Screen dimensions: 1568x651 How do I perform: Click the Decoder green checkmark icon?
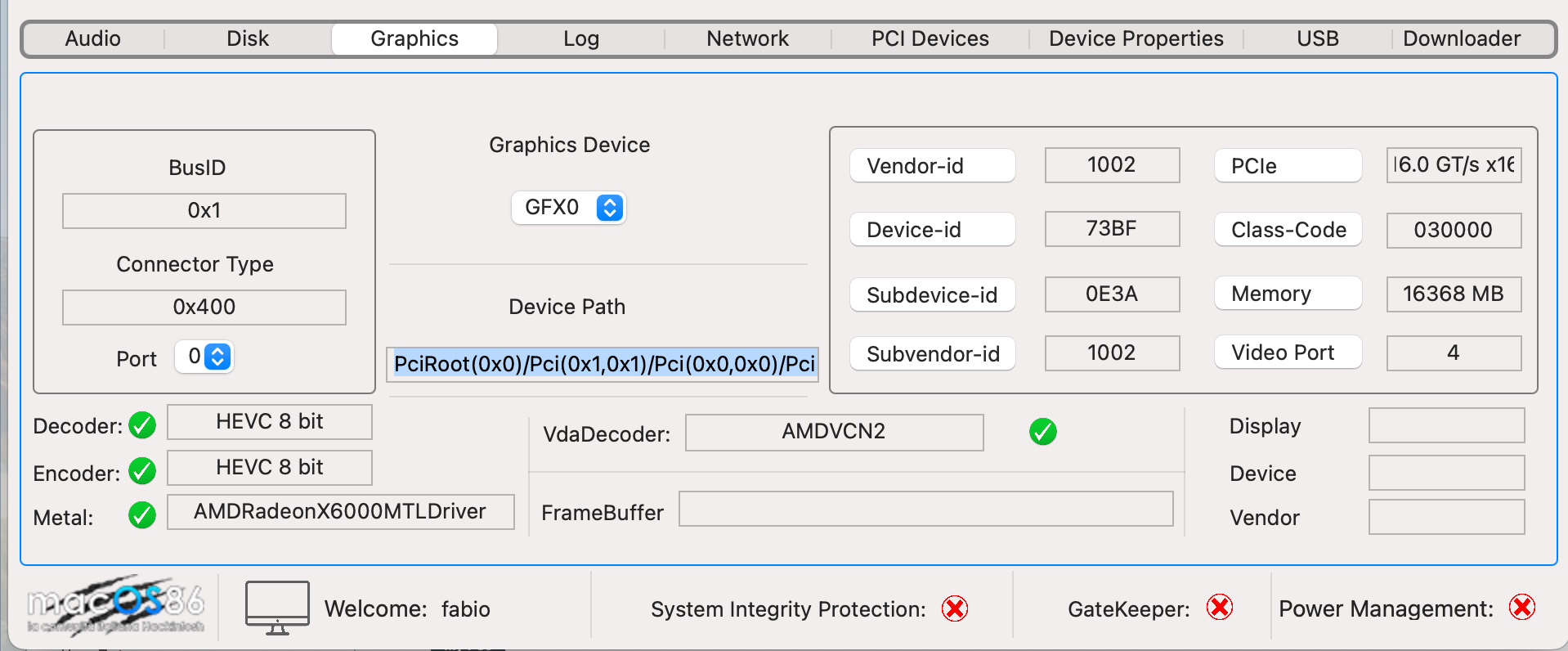pyautogui.click(x=142, y=425)
